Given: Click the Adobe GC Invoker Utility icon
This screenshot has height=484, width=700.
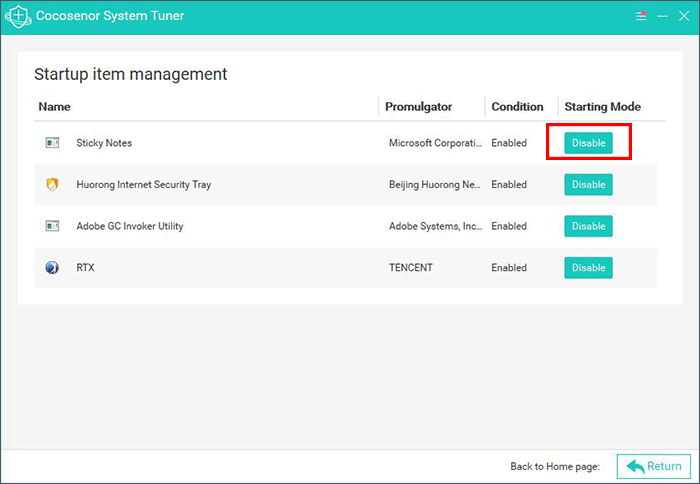Looking at the screenshot, I should click(x=52, y=226).
